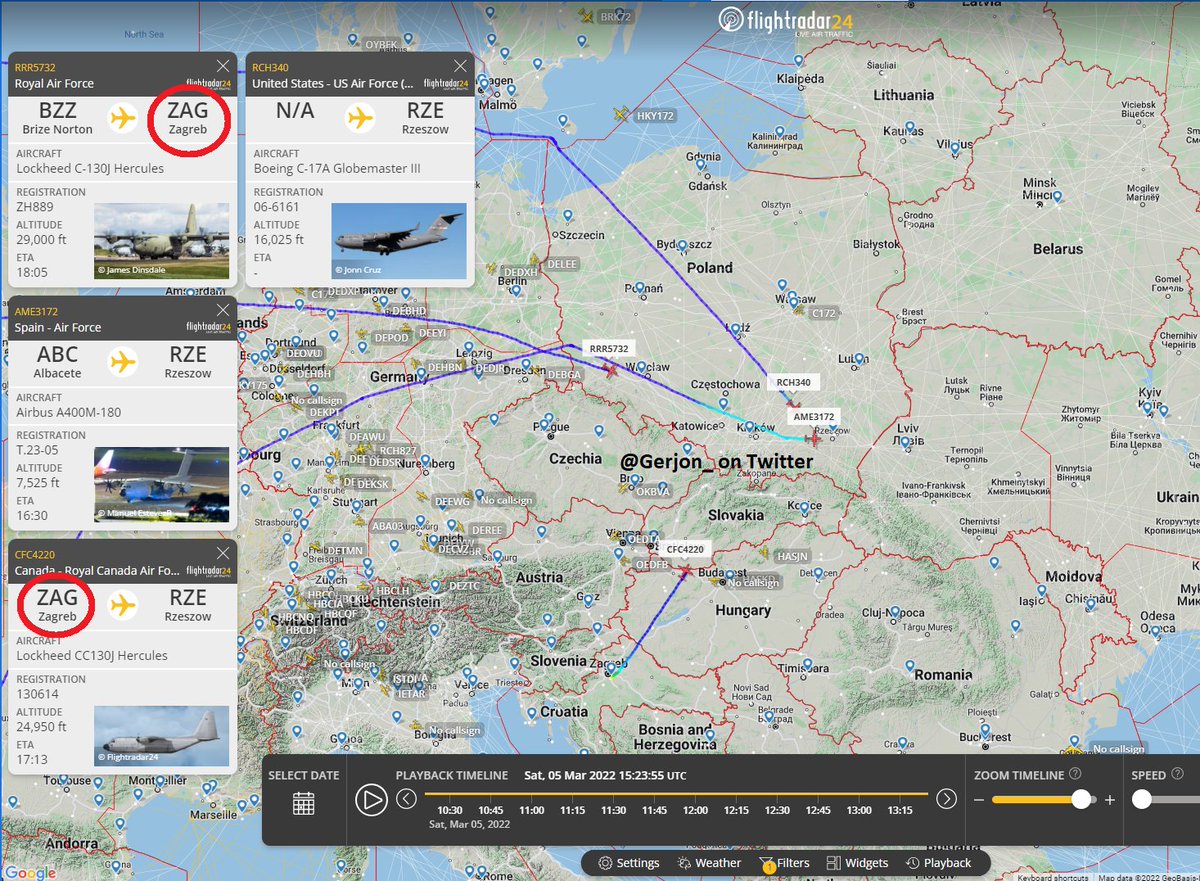Click ABC Albacete origin airport

click(57, 361)
